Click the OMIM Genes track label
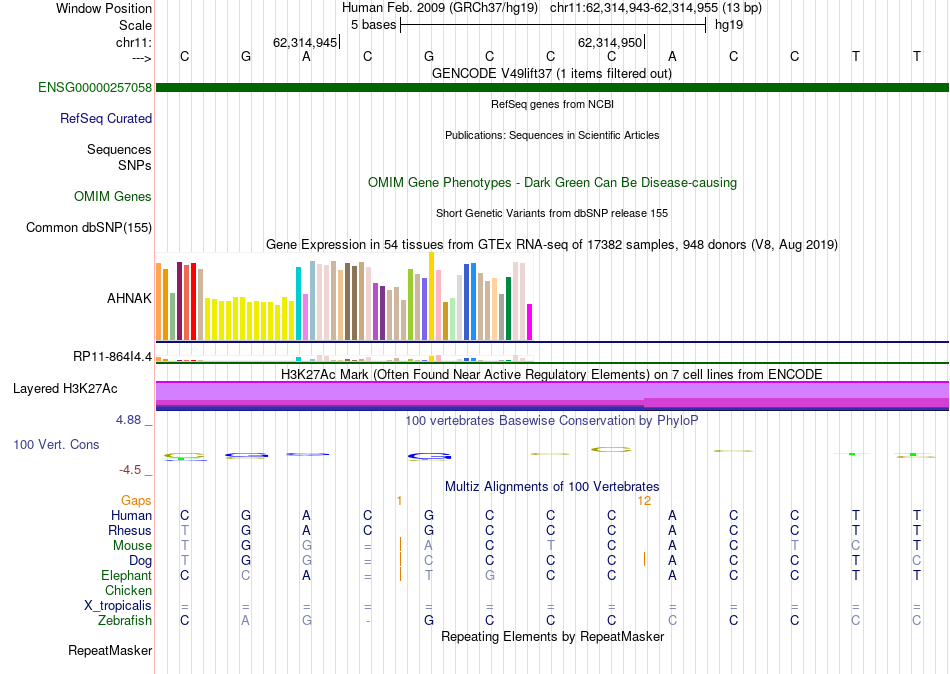 [112, 196]
